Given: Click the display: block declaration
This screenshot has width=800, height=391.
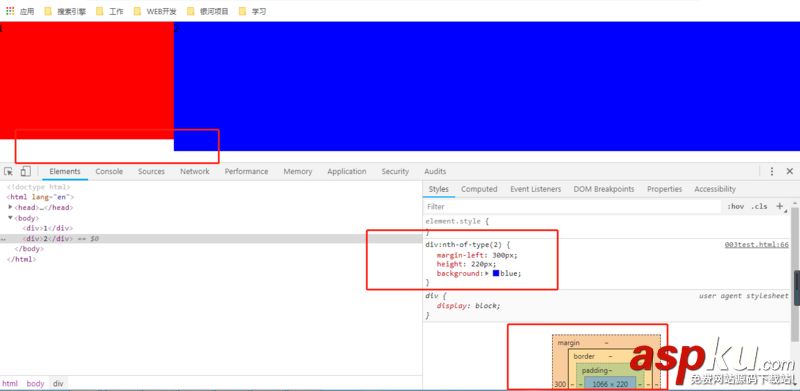Looking at the screenshot, I should tap(468, 306).
